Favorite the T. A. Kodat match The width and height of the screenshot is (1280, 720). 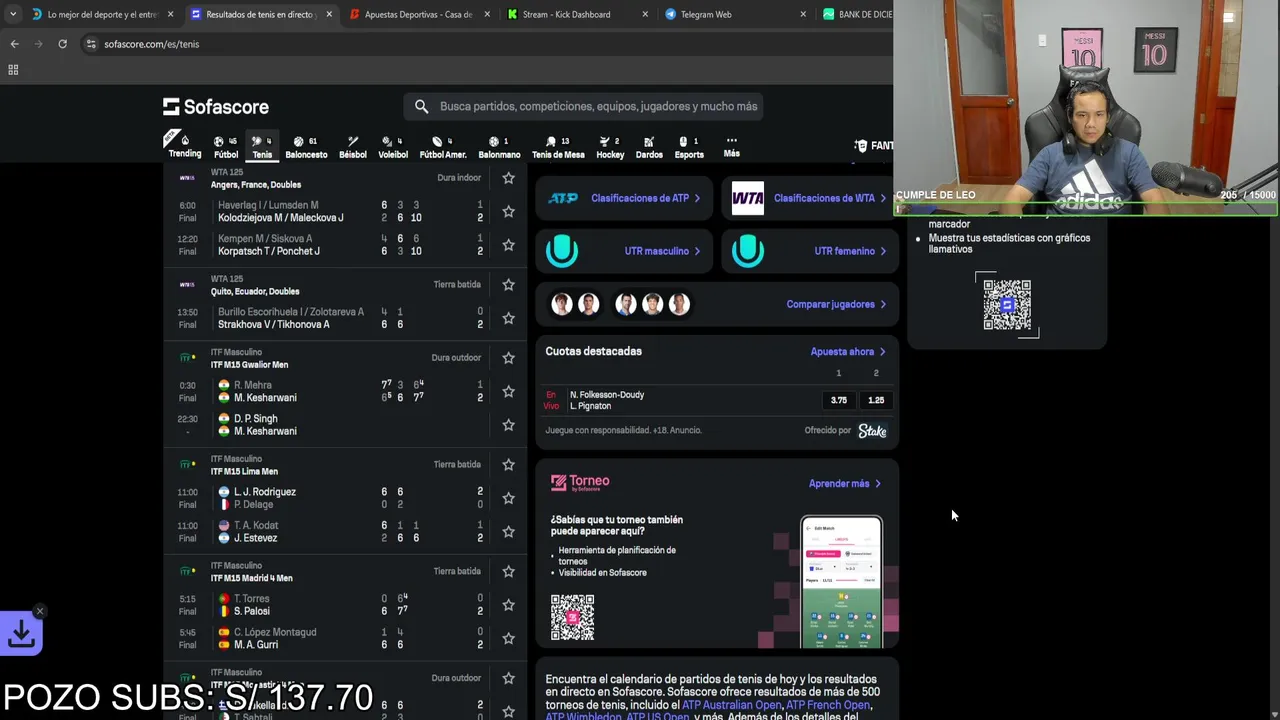[508, 531]
